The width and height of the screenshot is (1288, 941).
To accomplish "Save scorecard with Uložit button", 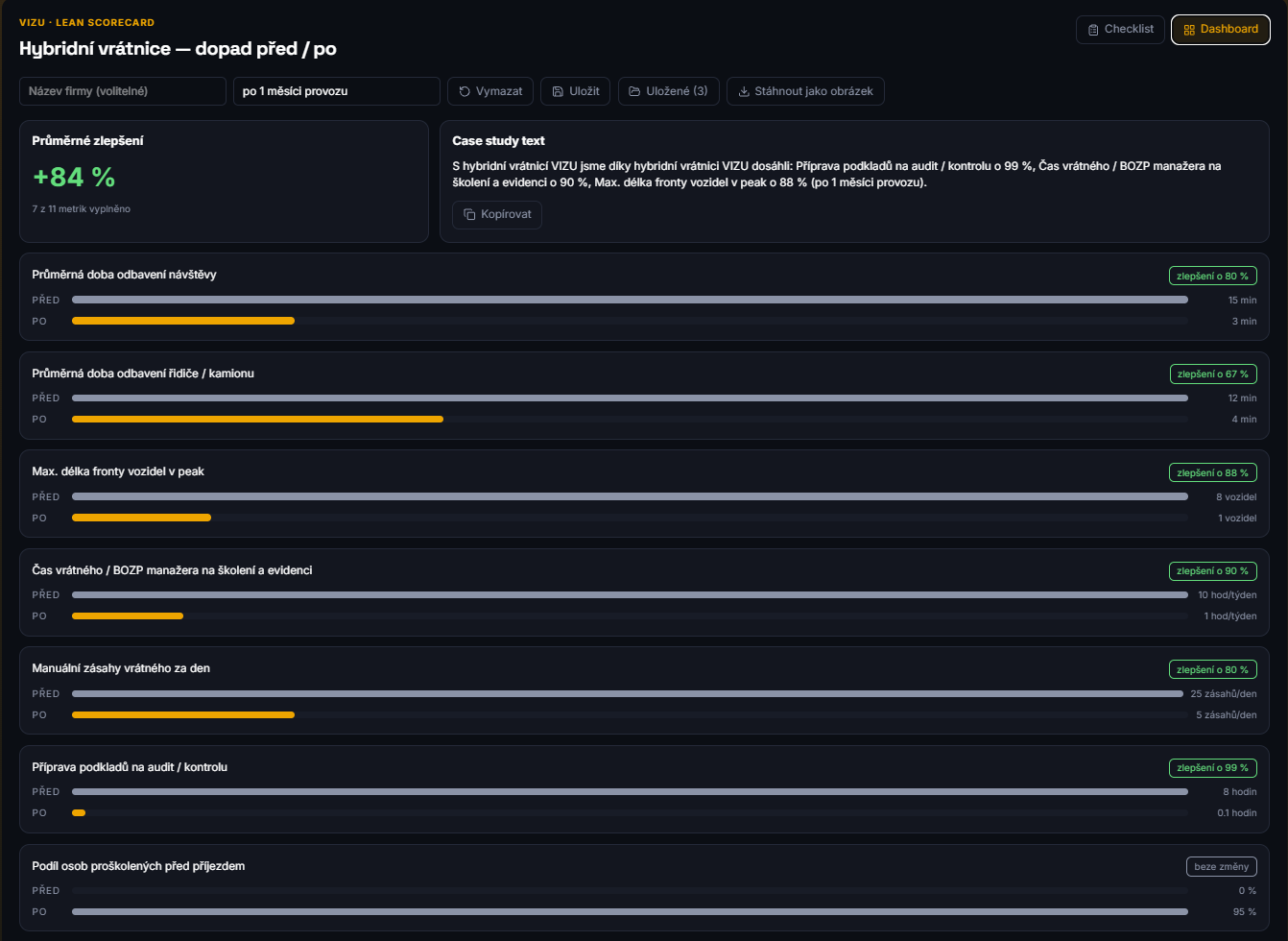I will (576, 91).
